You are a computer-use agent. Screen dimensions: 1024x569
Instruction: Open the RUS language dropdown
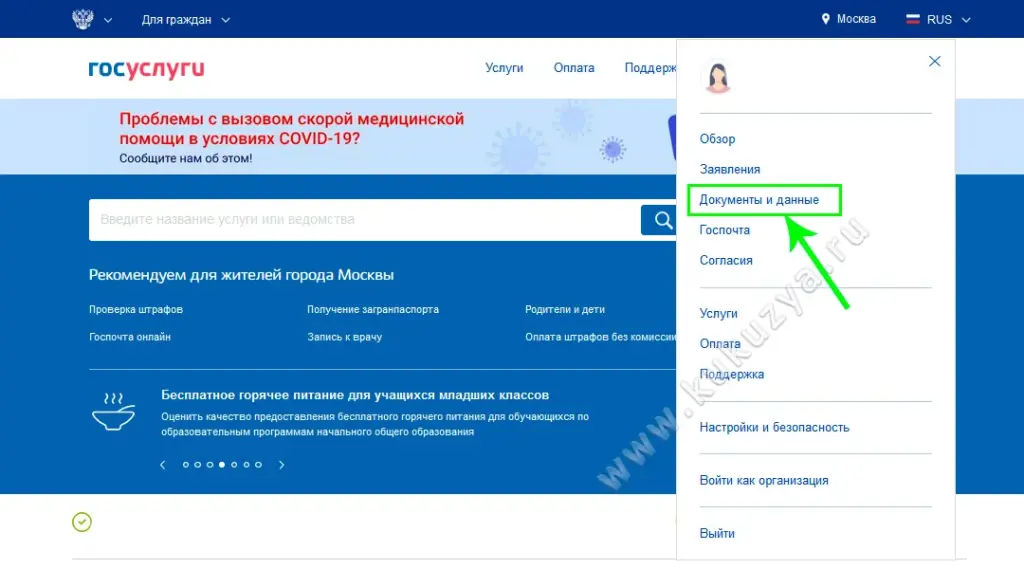tap(938, 19)
